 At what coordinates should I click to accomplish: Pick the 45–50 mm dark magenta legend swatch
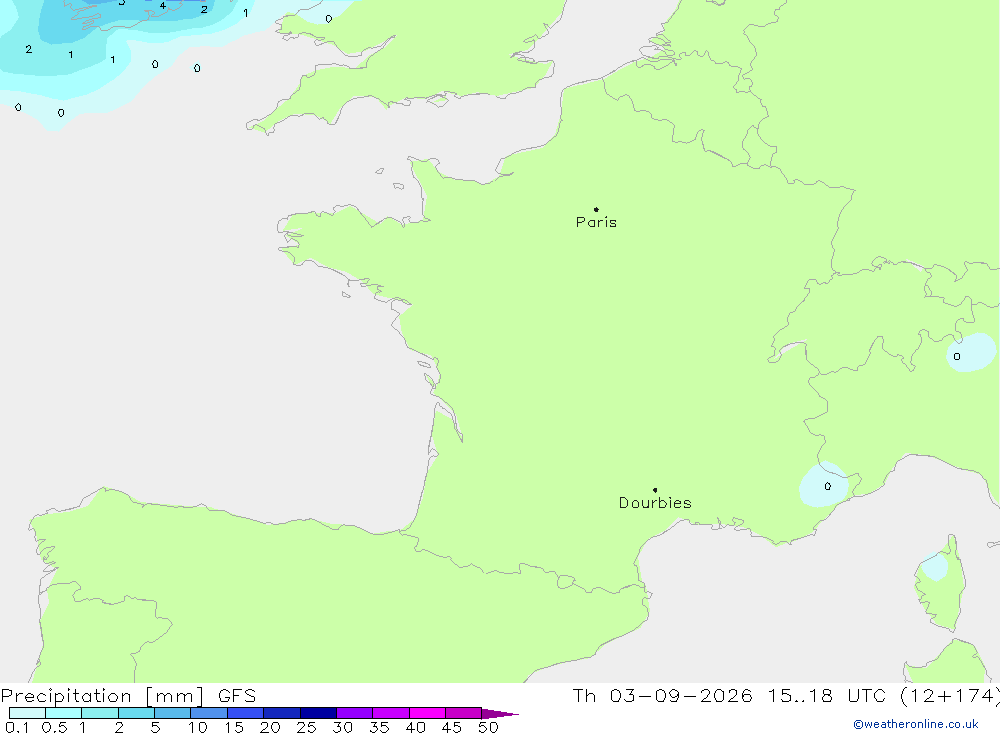464,713
